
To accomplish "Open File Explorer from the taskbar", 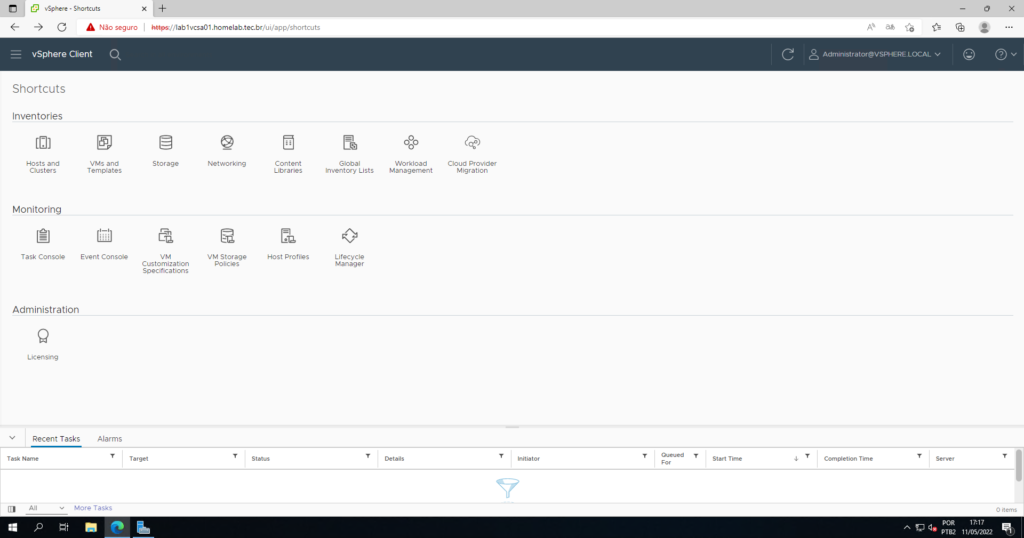I will point(91,528).
